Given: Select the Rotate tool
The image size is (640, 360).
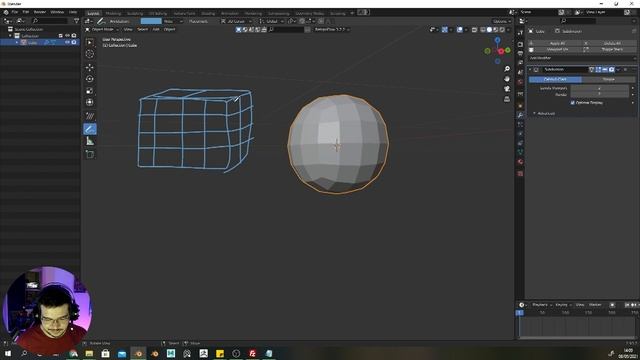Looking at the screenshot, I should coord(90,79).
